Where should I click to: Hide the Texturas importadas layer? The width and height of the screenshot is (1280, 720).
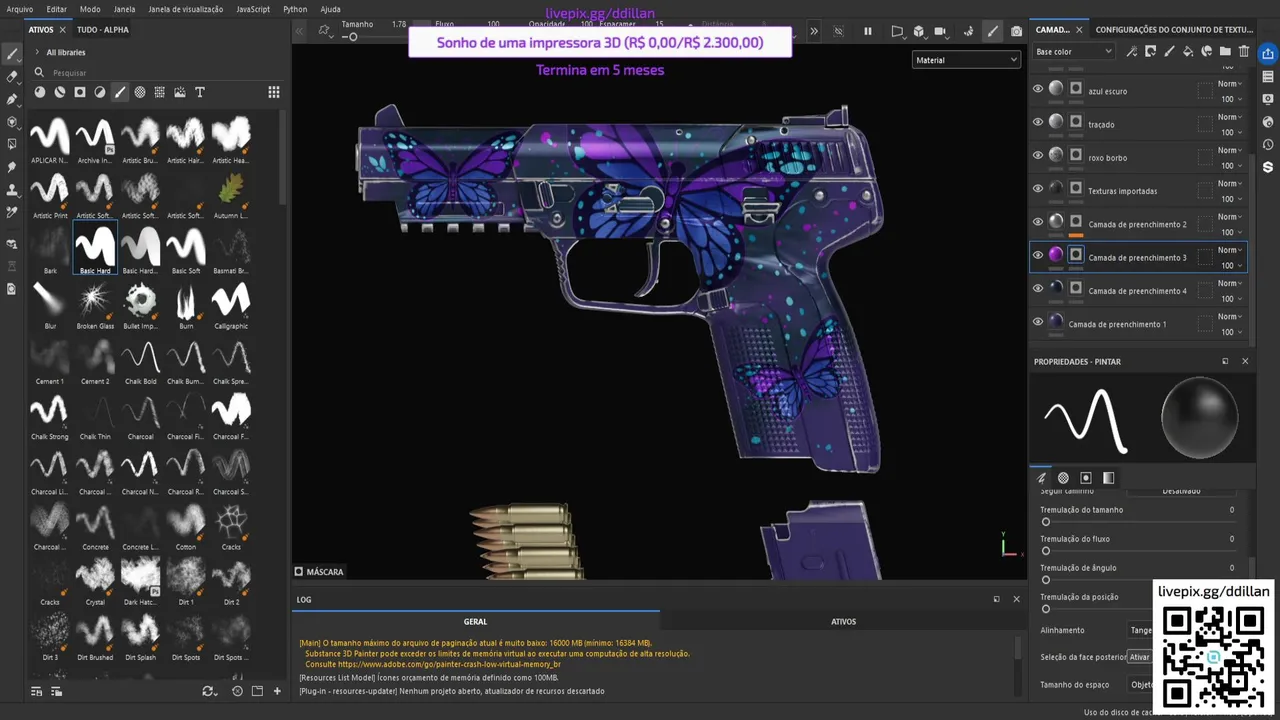coord(1038,188)
